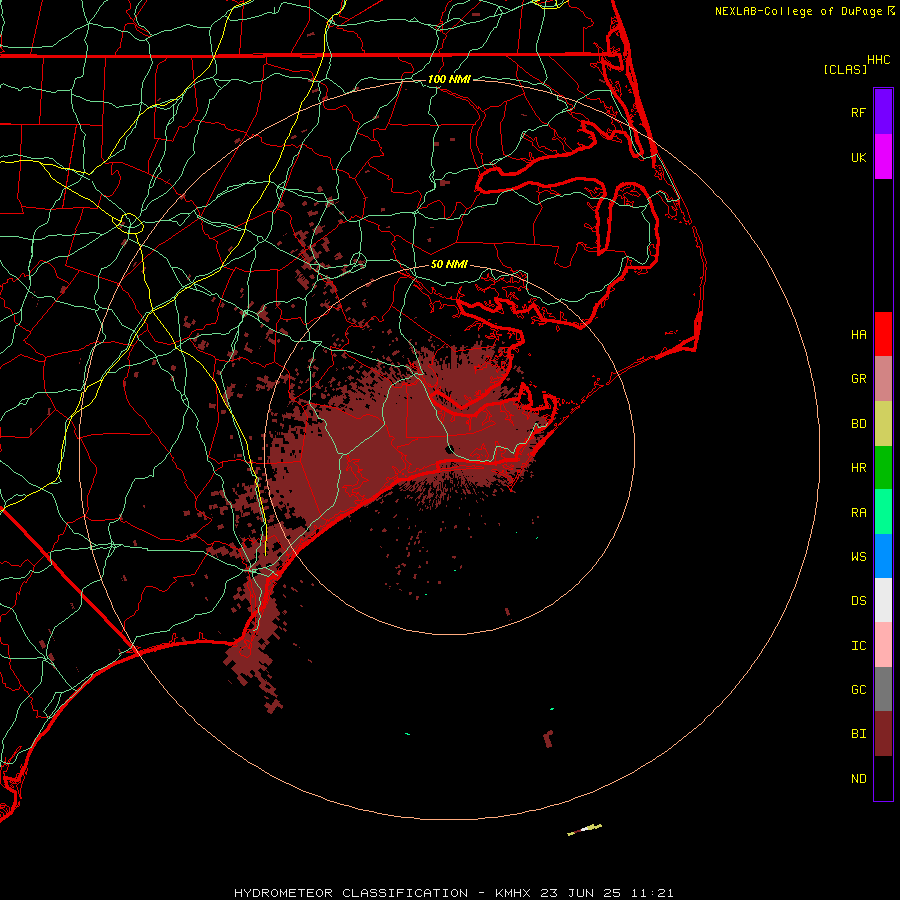This screenshot has width=900, height=900.
Task: Click the BI legend label
Action: pos(858,734)
